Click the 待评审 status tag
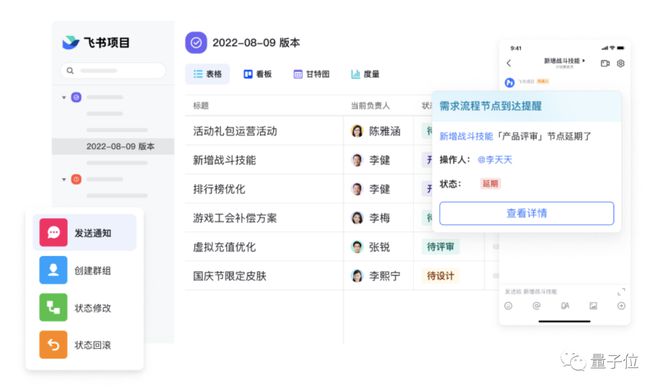This screenshot has width=660, height=390. [440, 247]
